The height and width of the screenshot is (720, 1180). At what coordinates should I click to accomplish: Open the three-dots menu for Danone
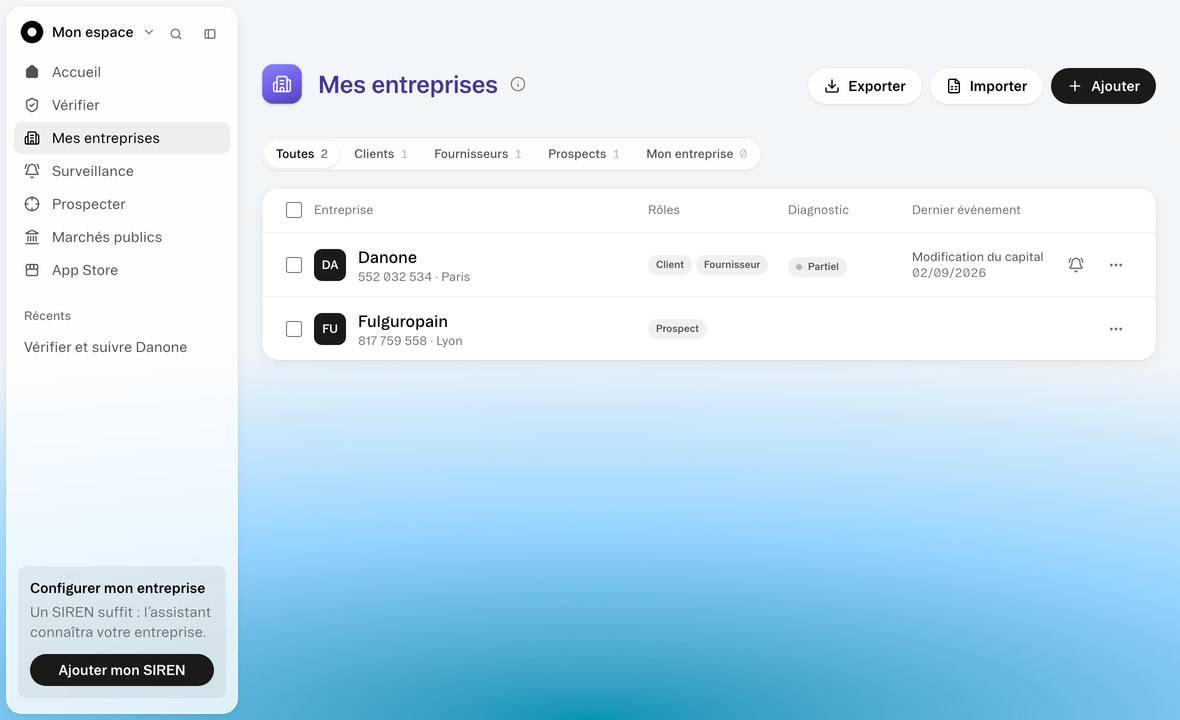click(1116, 265)
